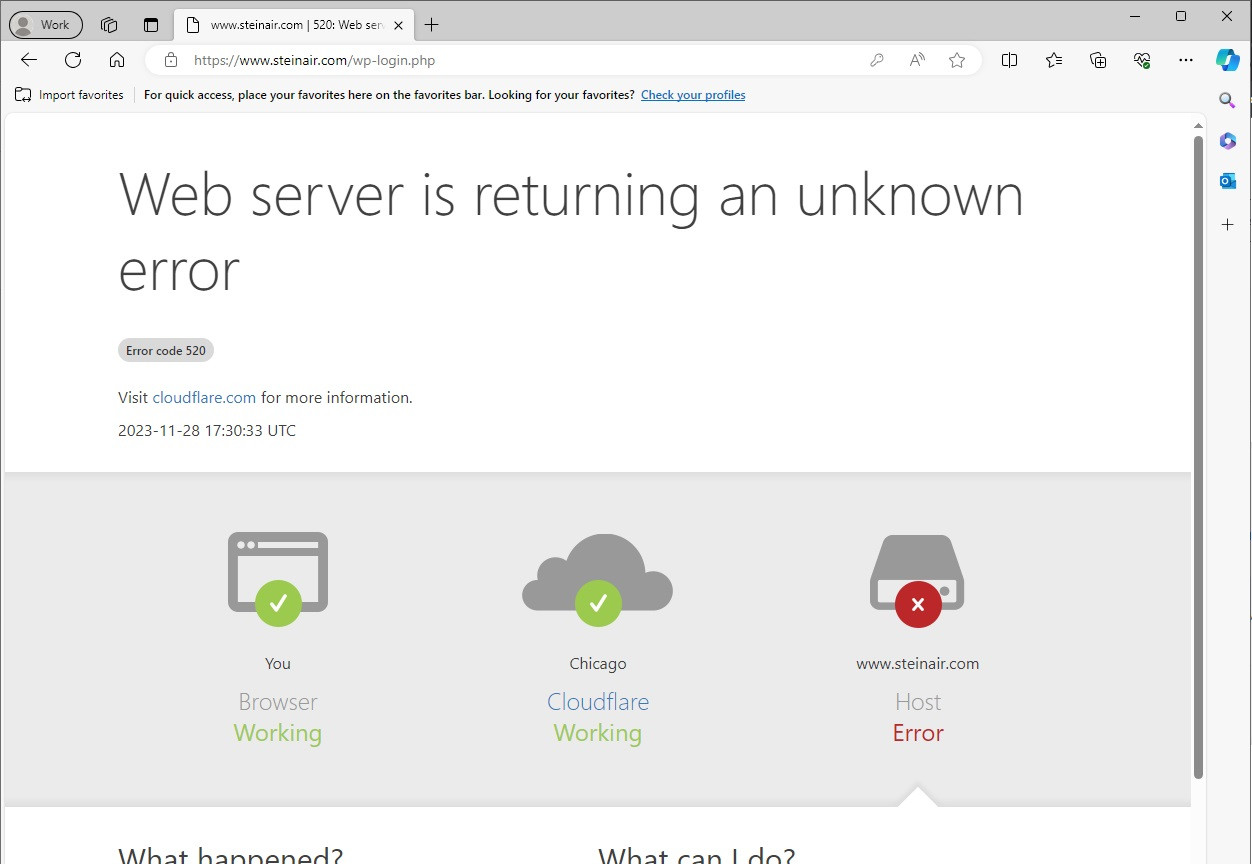Add a sidebar app with plus
The image size is (1252, 864).
pyautogui.click(x=1228, y=225)
